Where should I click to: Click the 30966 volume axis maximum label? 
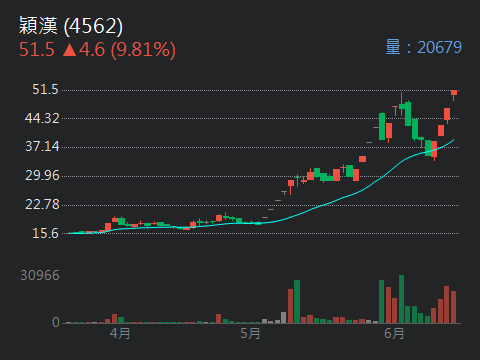[40, 275]
